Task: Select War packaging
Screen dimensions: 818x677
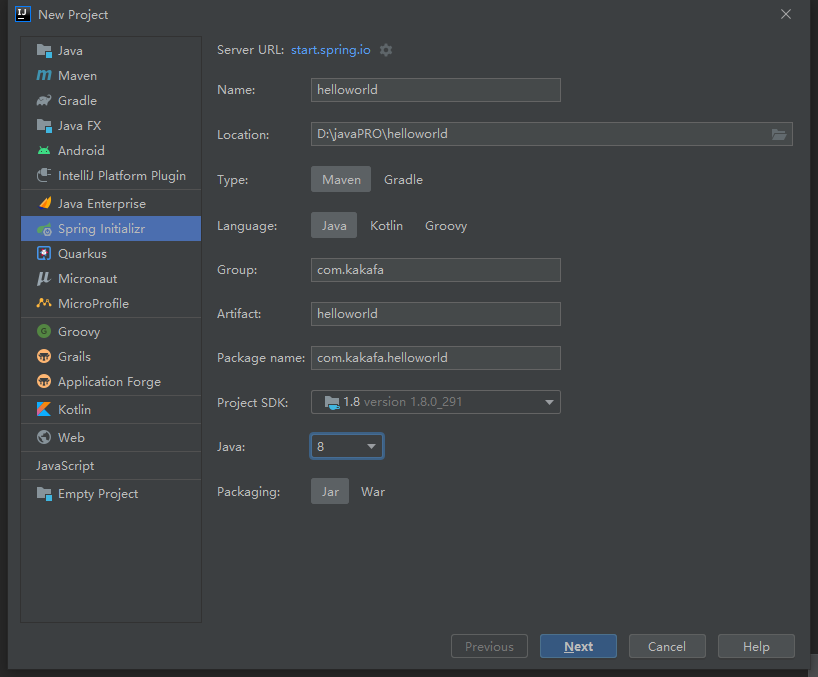Action: pyautogui.click(x=373, y=491)
